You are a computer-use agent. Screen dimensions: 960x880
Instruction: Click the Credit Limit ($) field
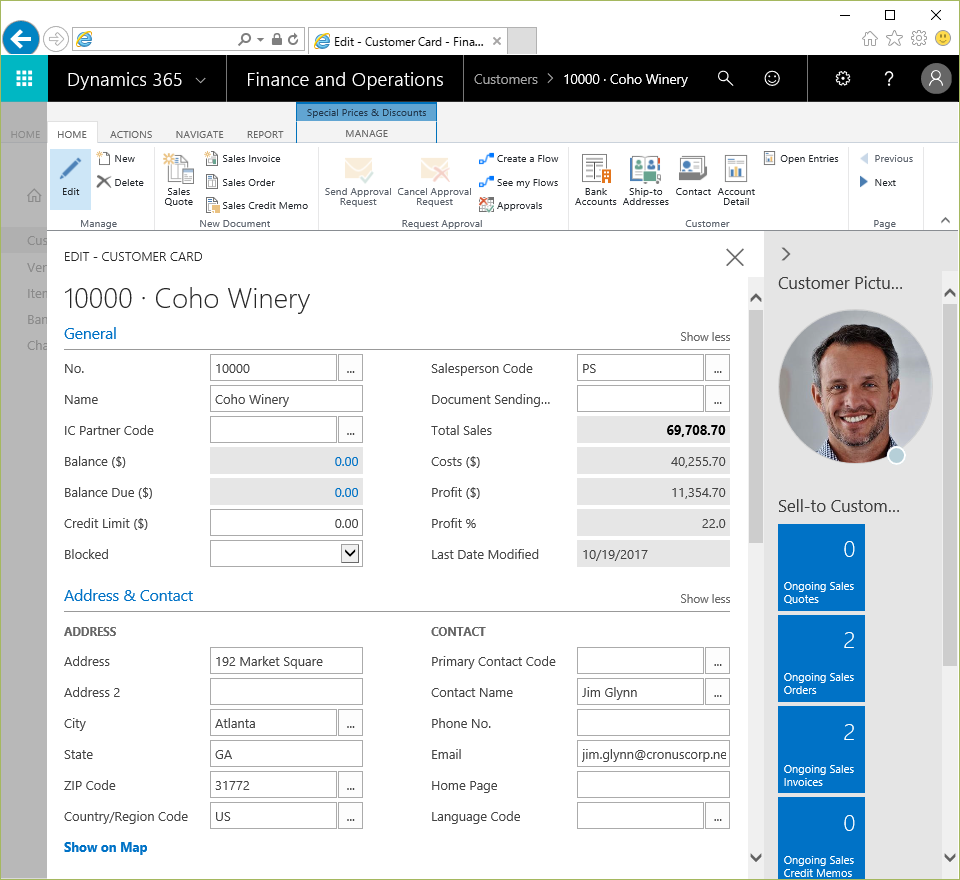[286, 523]
